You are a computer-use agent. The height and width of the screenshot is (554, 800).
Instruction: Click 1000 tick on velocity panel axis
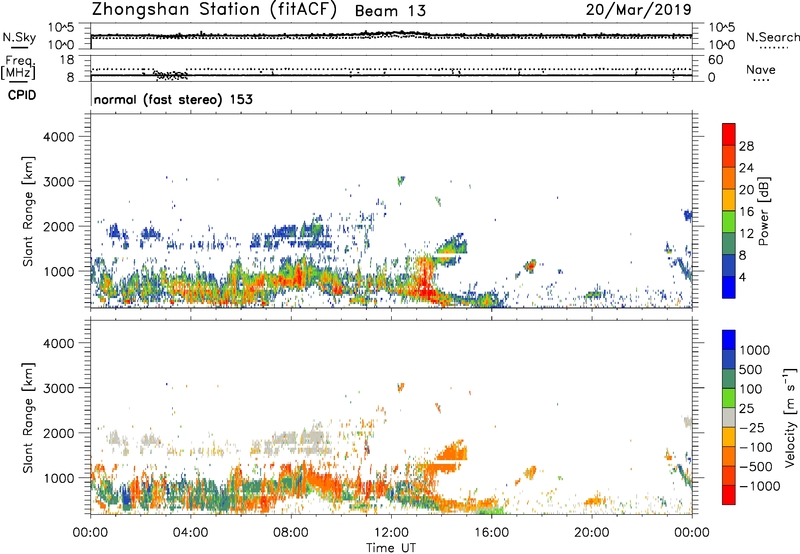[x=58, y=477]
